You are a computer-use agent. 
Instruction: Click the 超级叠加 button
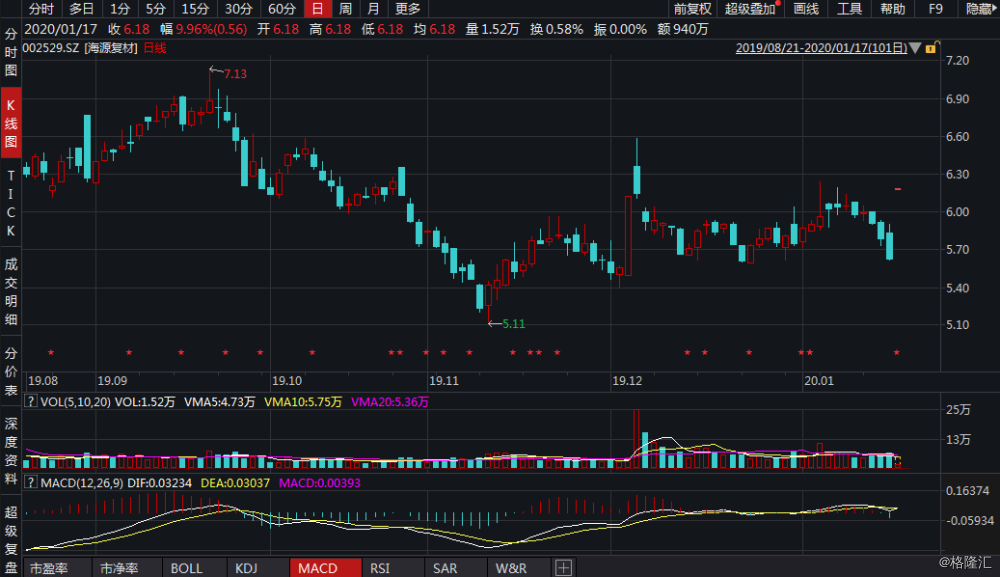pyautogui.click(x=750, y=9)
